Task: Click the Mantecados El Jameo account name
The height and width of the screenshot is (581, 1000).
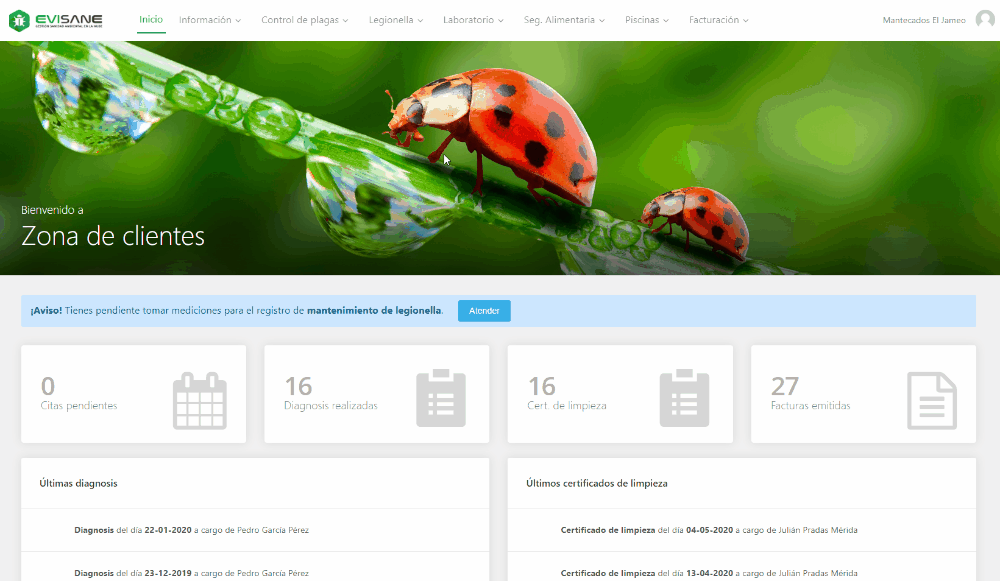Action: point(924,20)
